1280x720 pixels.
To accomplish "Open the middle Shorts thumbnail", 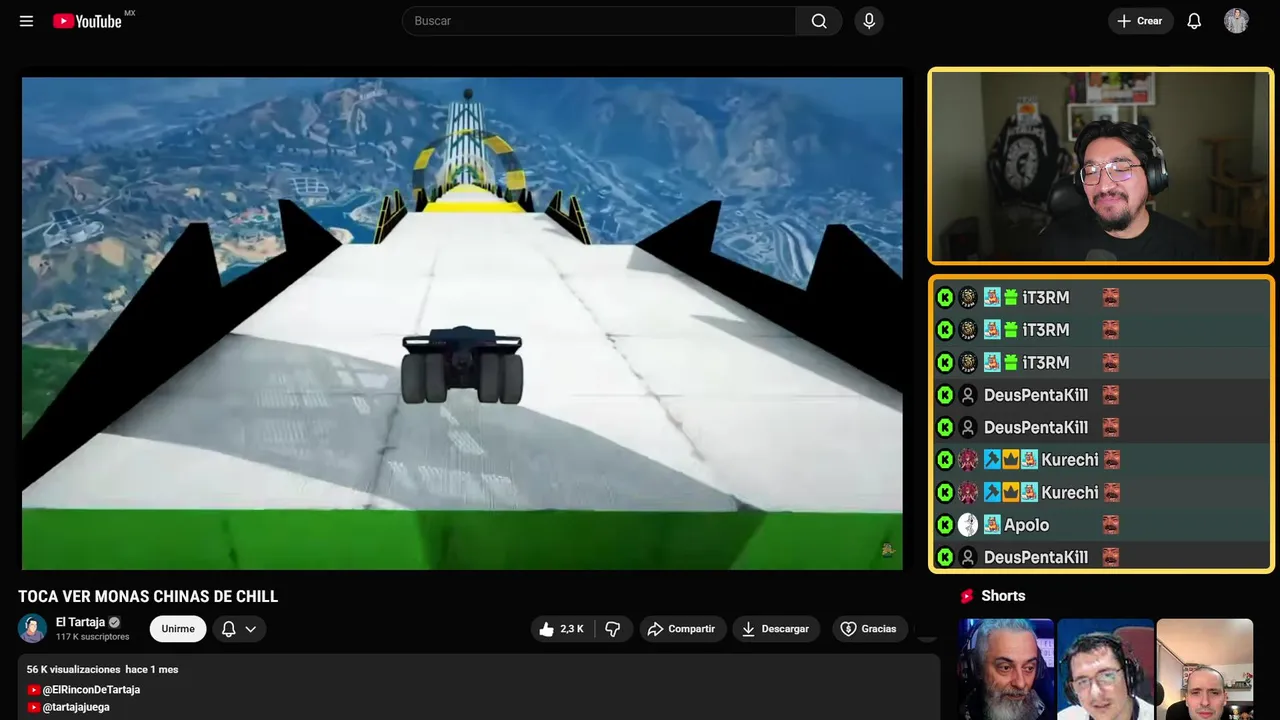I will 1105,669.
